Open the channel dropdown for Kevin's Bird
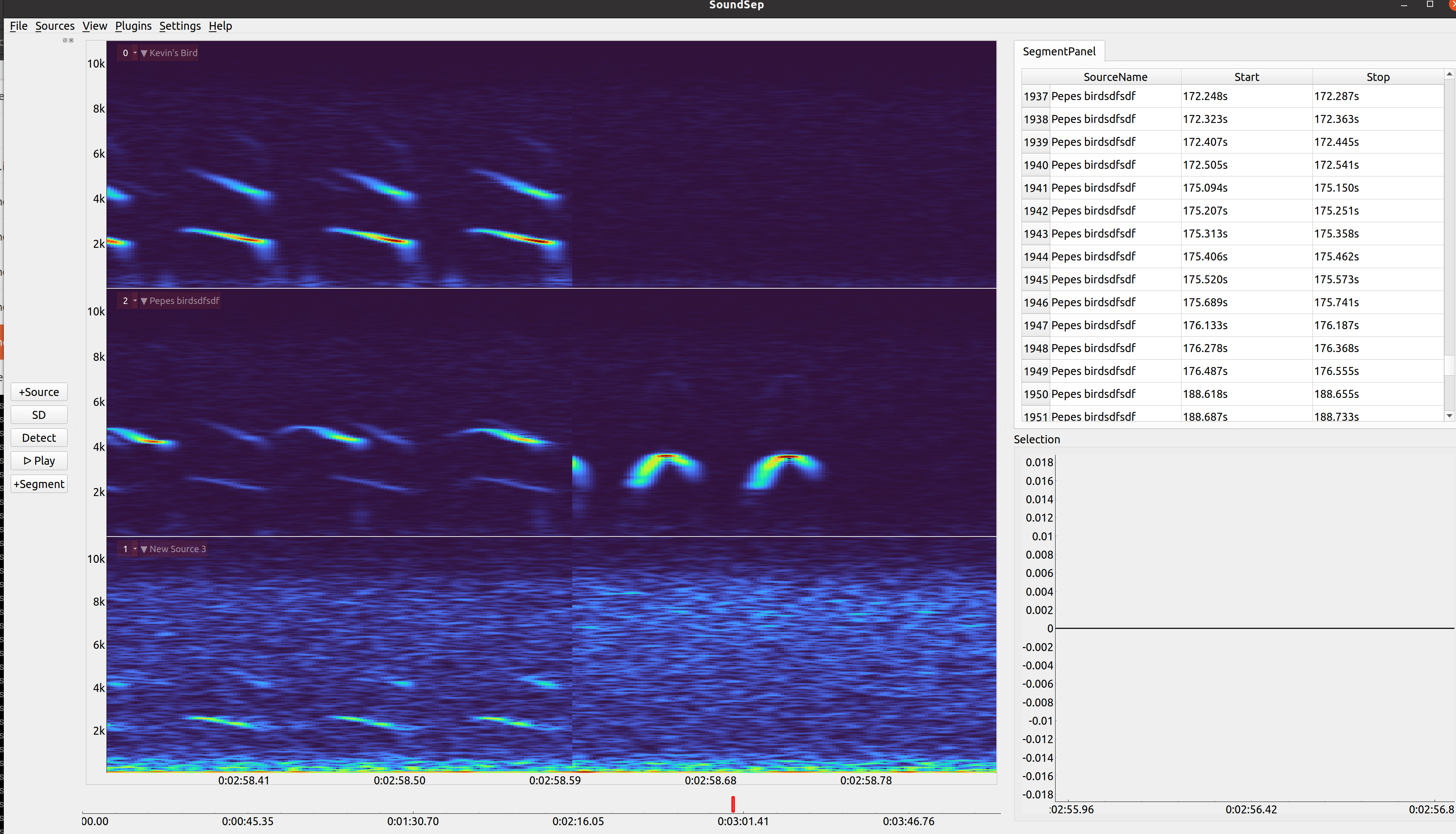The height and width of the screenshot is (834, 1456). tap(136, 53)
